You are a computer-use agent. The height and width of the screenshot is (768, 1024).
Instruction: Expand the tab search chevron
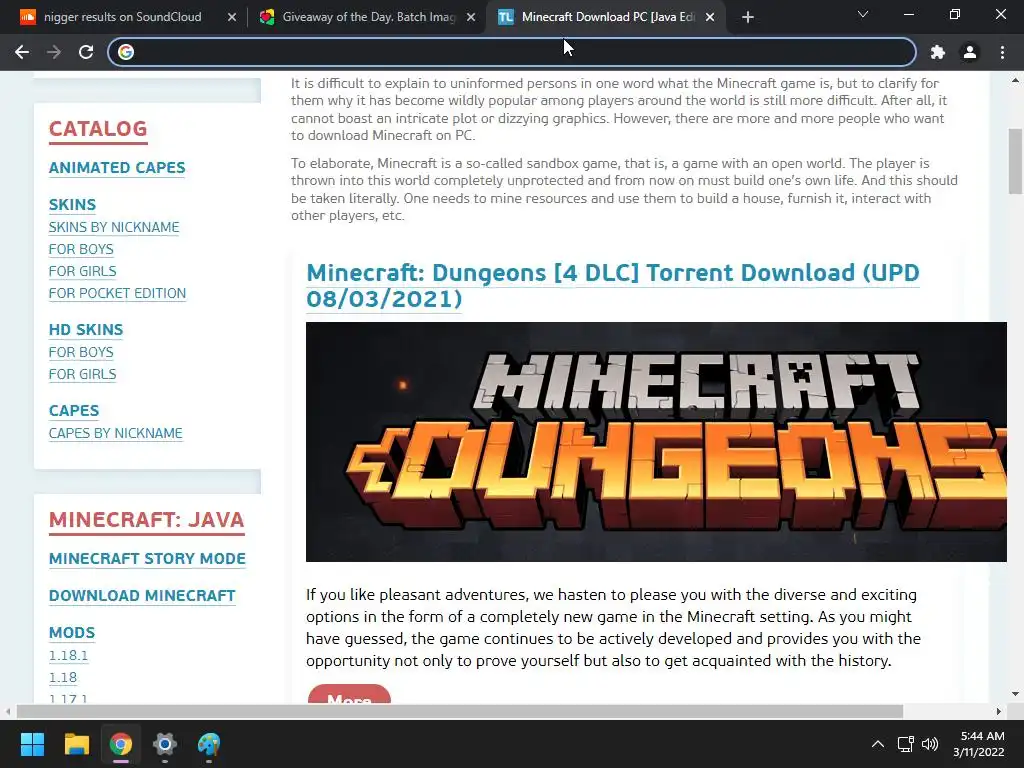tap(863, 14)
